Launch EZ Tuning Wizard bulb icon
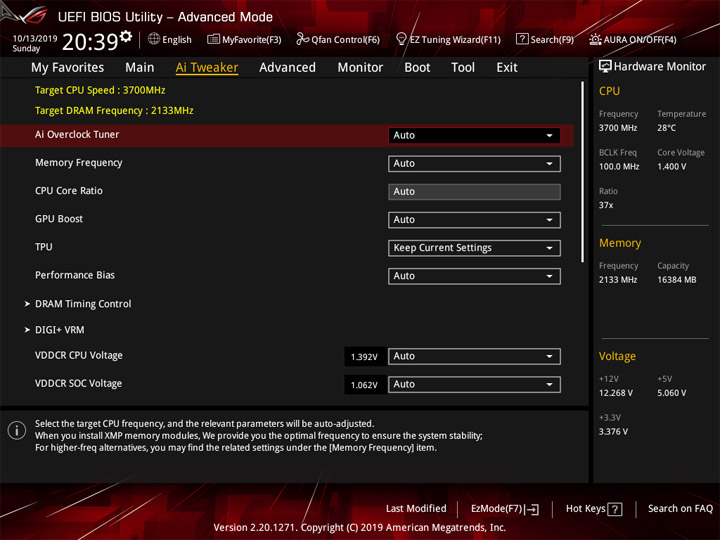 click(x=401, y=39)
